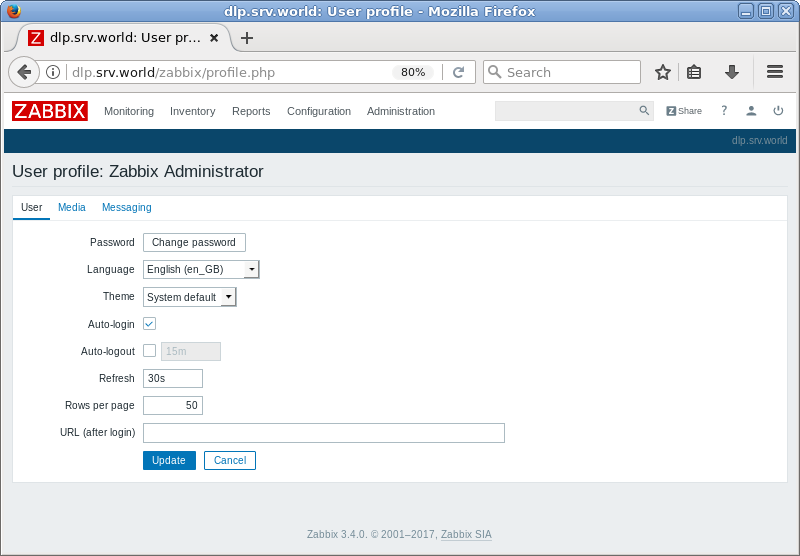Click the Firefox icon in title bar

click(x=13, y=11)
